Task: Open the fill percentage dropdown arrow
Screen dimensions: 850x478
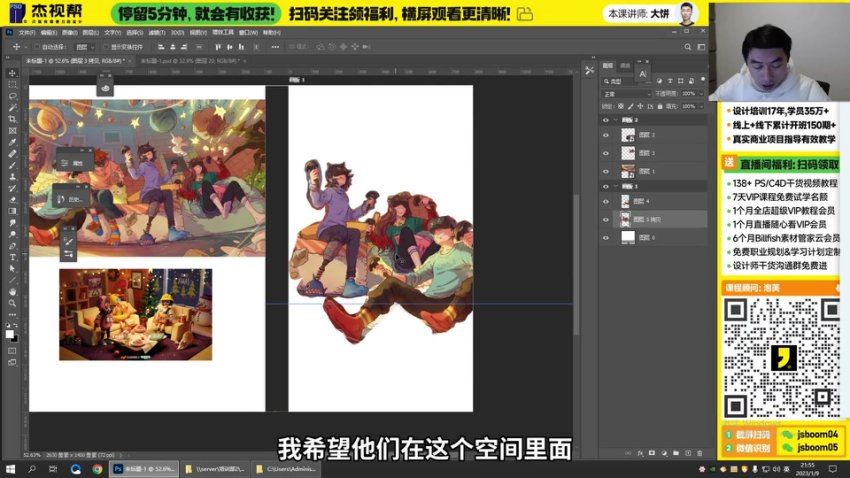Action: point(701,107)
